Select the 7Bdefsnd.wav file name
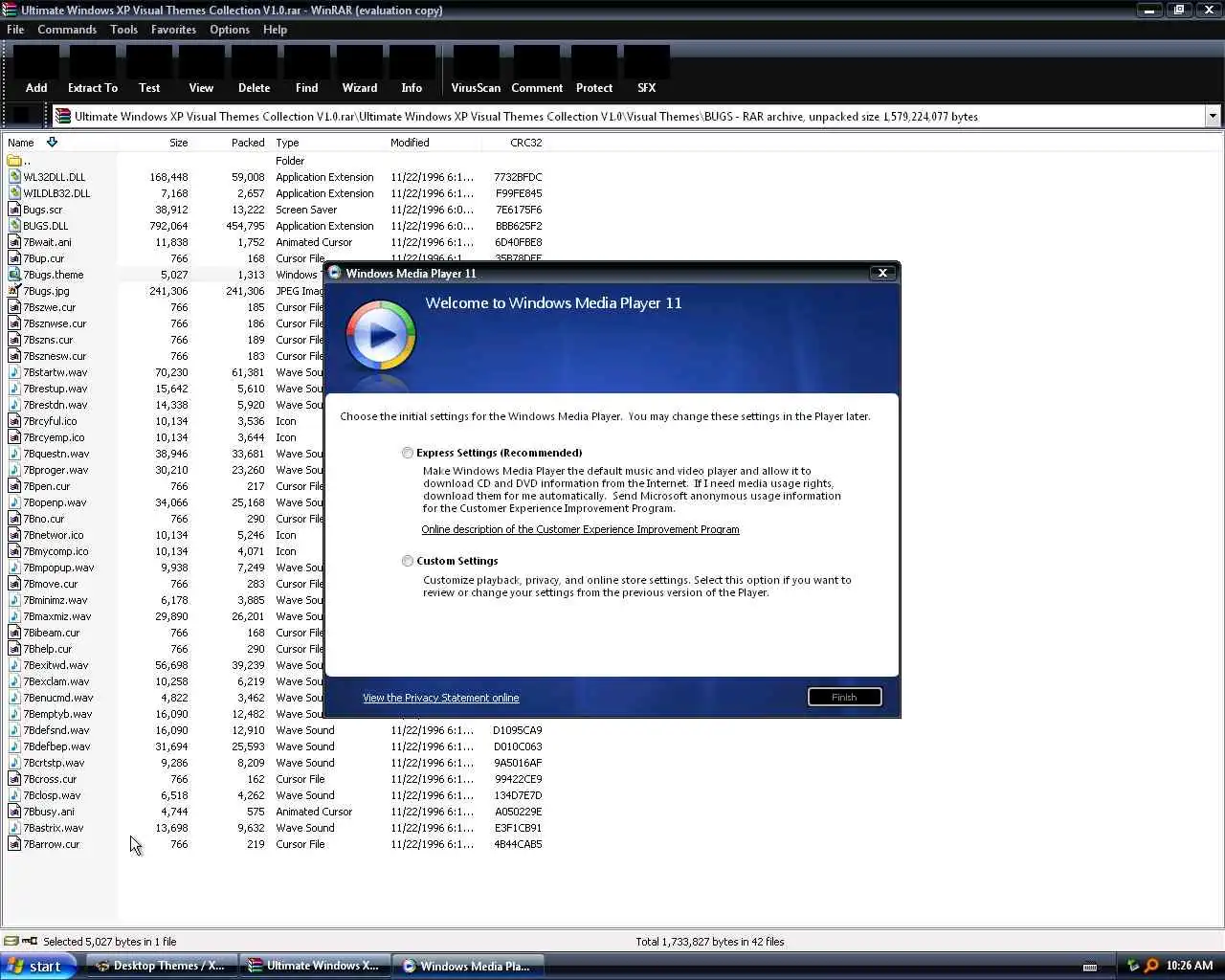Viewport: 1225px width, 980px height. (56, 730)
